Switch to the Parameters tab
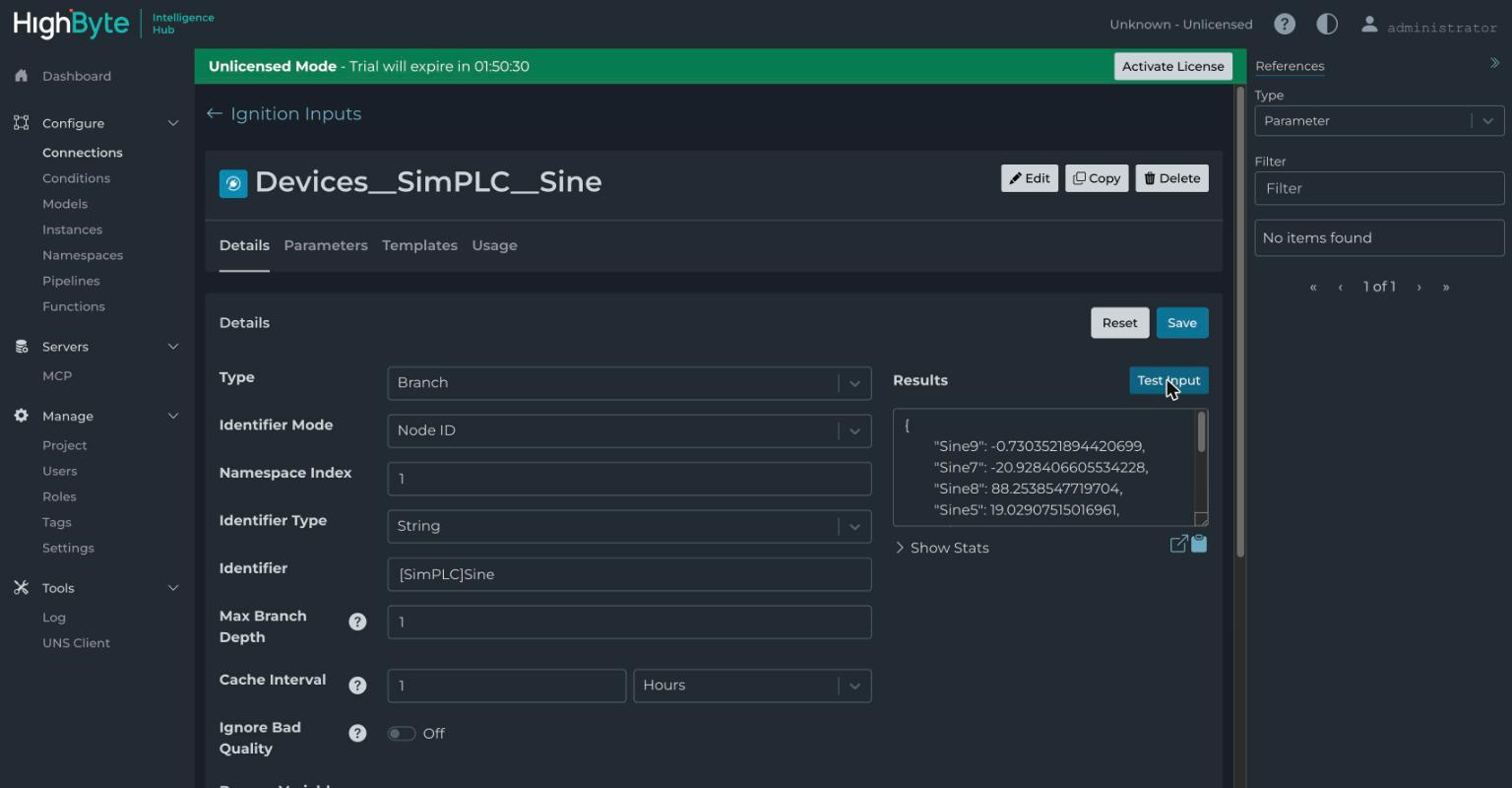This screenshot has width=1512, height=788. coord(326,245)
